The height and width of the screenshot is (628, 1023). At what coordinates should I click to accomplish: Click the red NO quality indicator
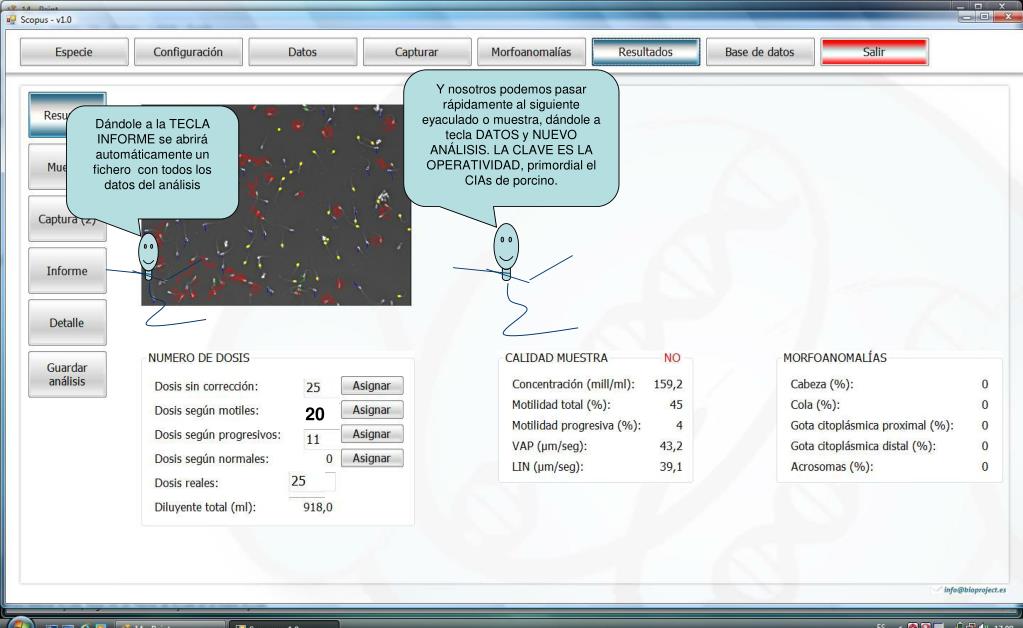[672, 358]
